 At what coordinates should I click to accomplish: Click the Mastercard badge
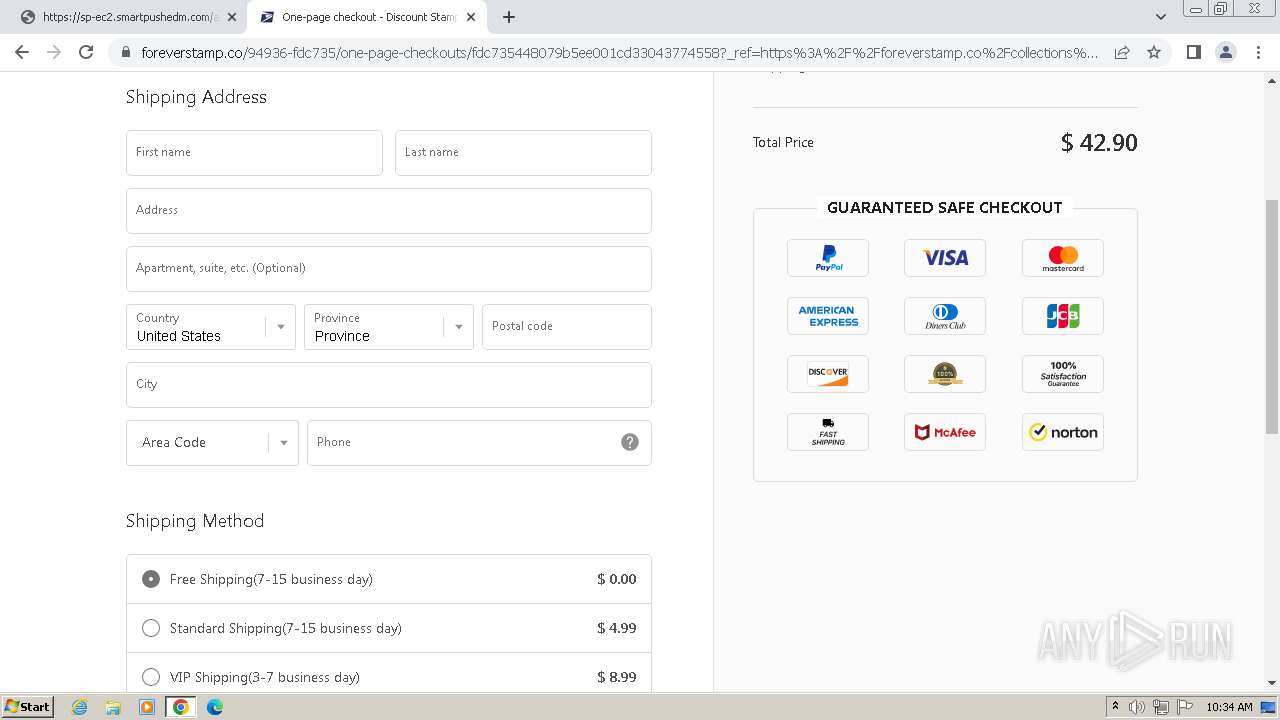pyautogui.click(x=1063, y=258)
